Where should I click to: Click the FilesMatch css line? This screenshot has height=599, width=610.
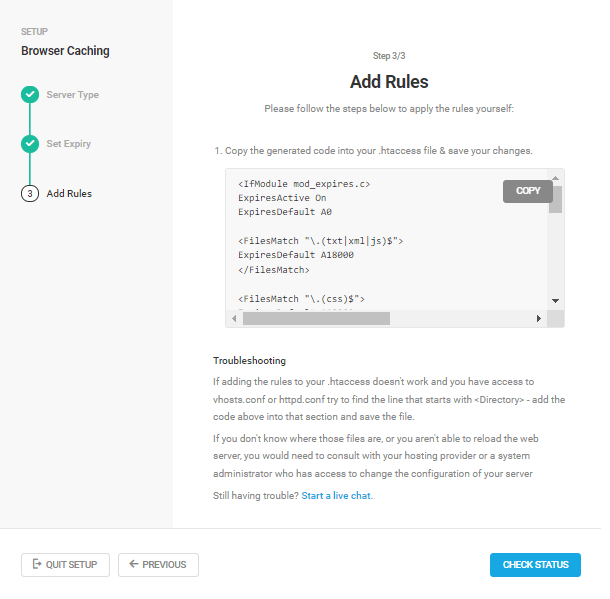(x=301, y=299)
